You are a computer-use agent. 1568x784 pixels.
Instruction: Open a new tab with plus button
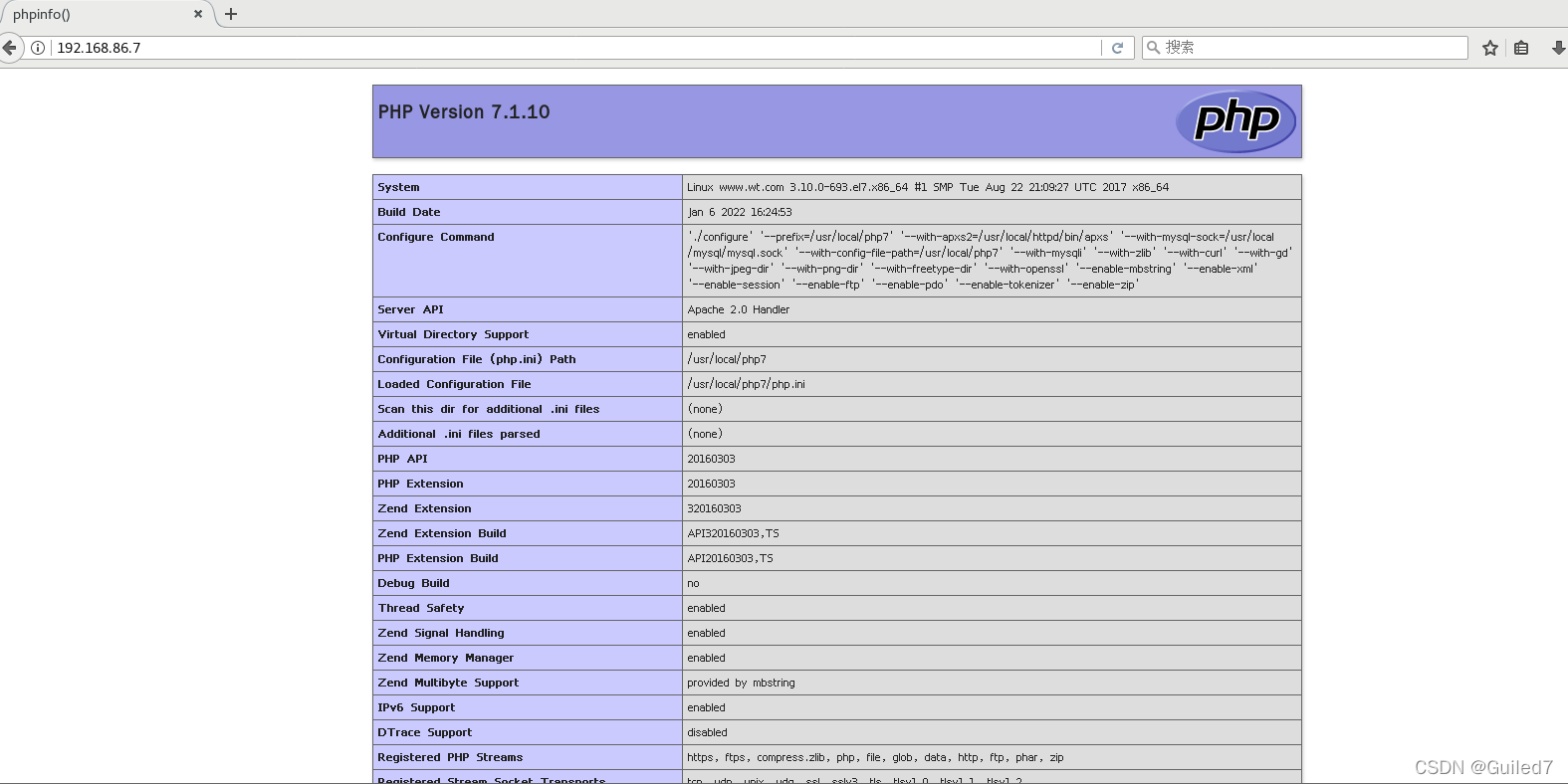coord(231,14)
